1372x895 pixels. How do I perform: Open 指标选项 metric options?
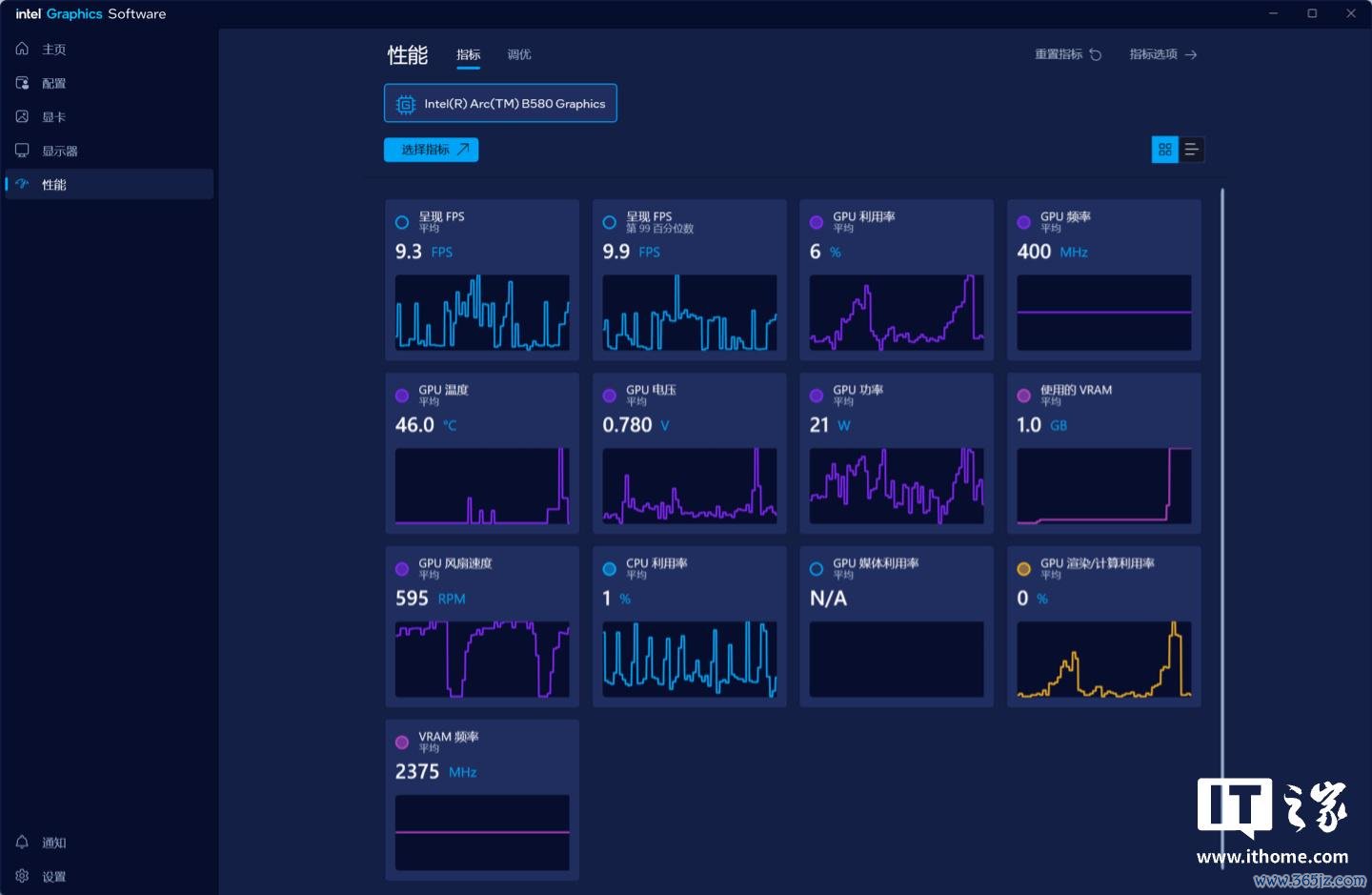(x=1162, y=54)
